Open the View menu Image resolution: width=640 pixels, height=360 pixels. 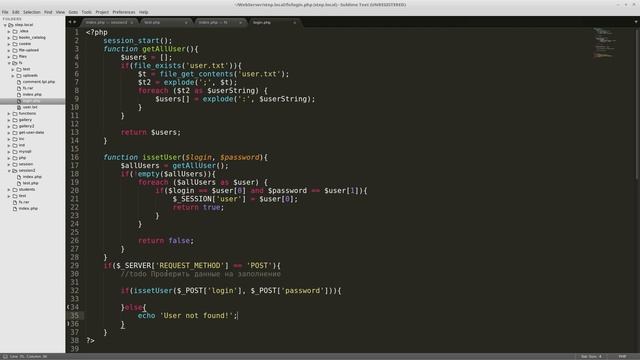point(60,12)
